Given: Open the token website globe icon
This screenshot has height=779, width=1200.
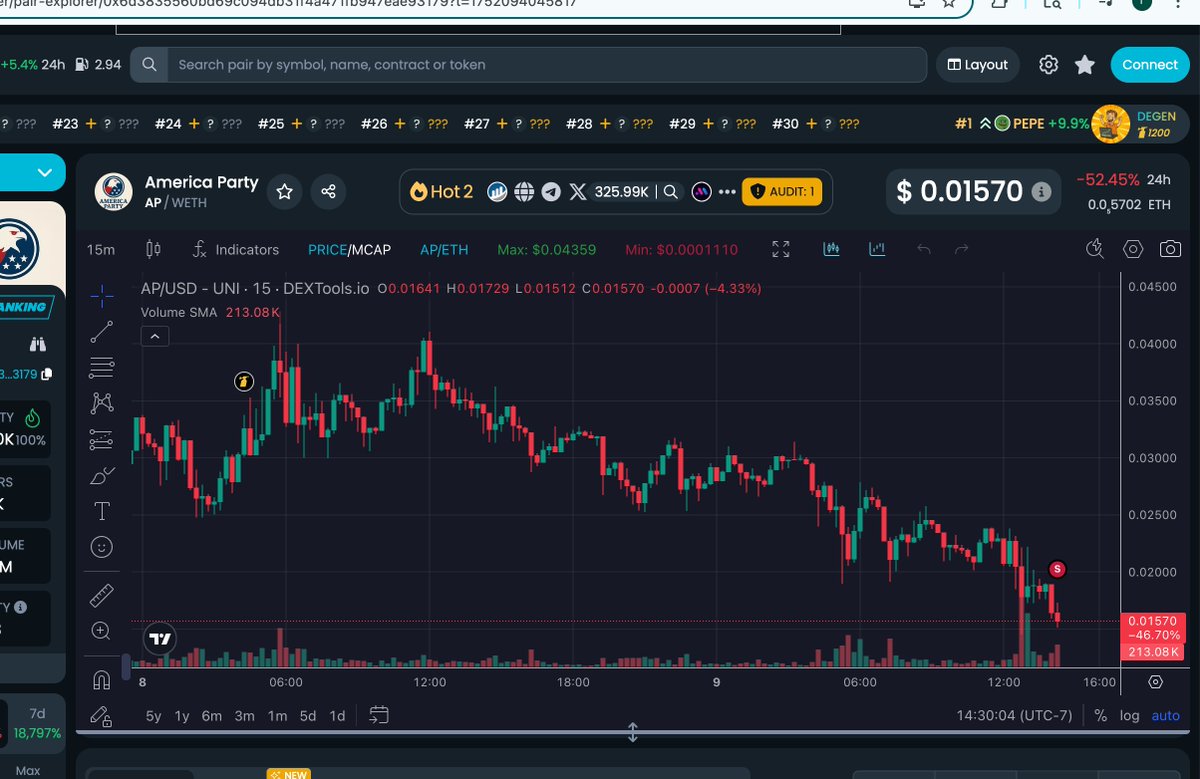Looking at the screenshot, I should 523,191.
